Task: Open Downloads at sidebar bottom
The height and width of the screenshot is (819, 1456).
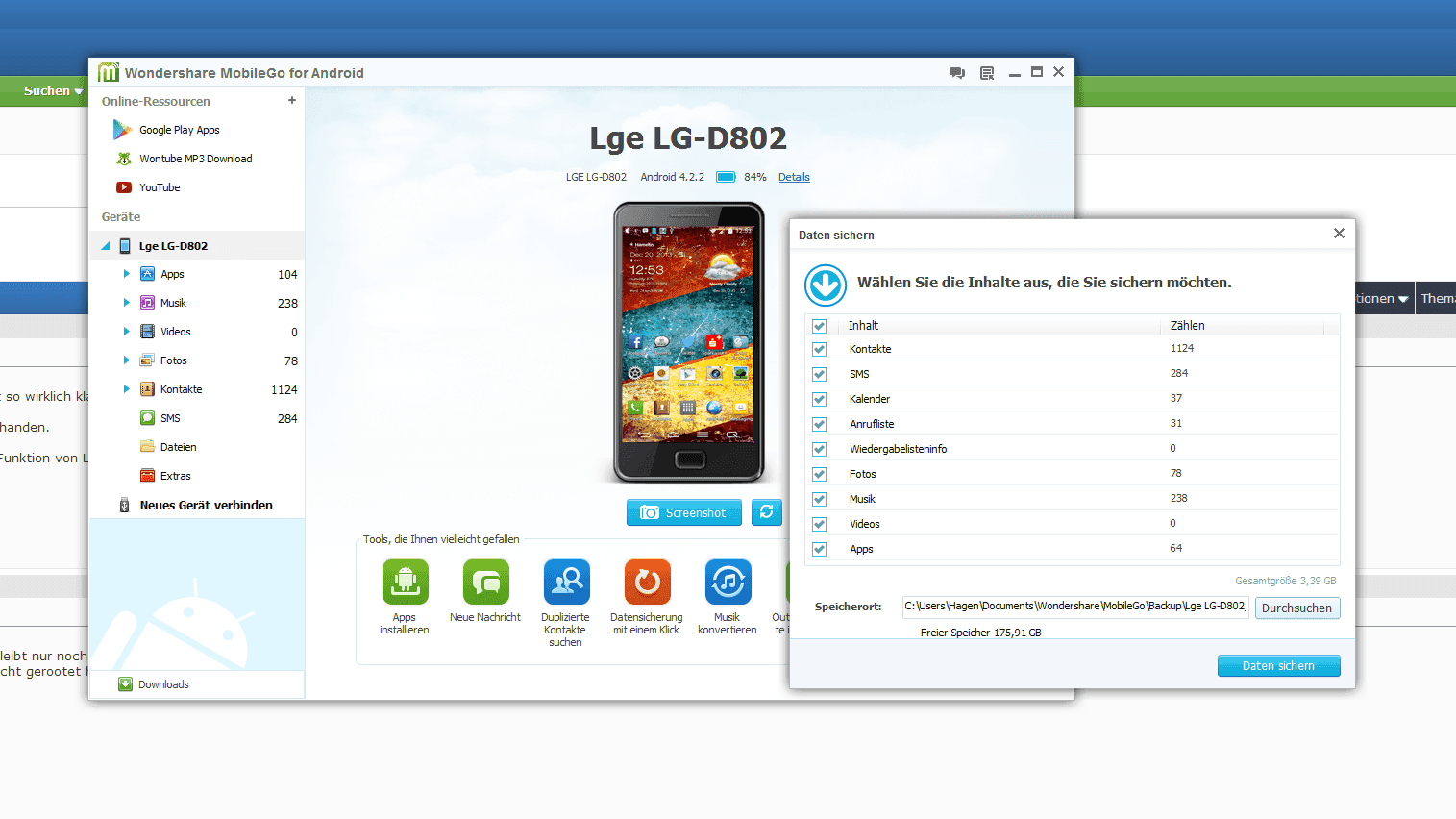Action: [162, 684]
